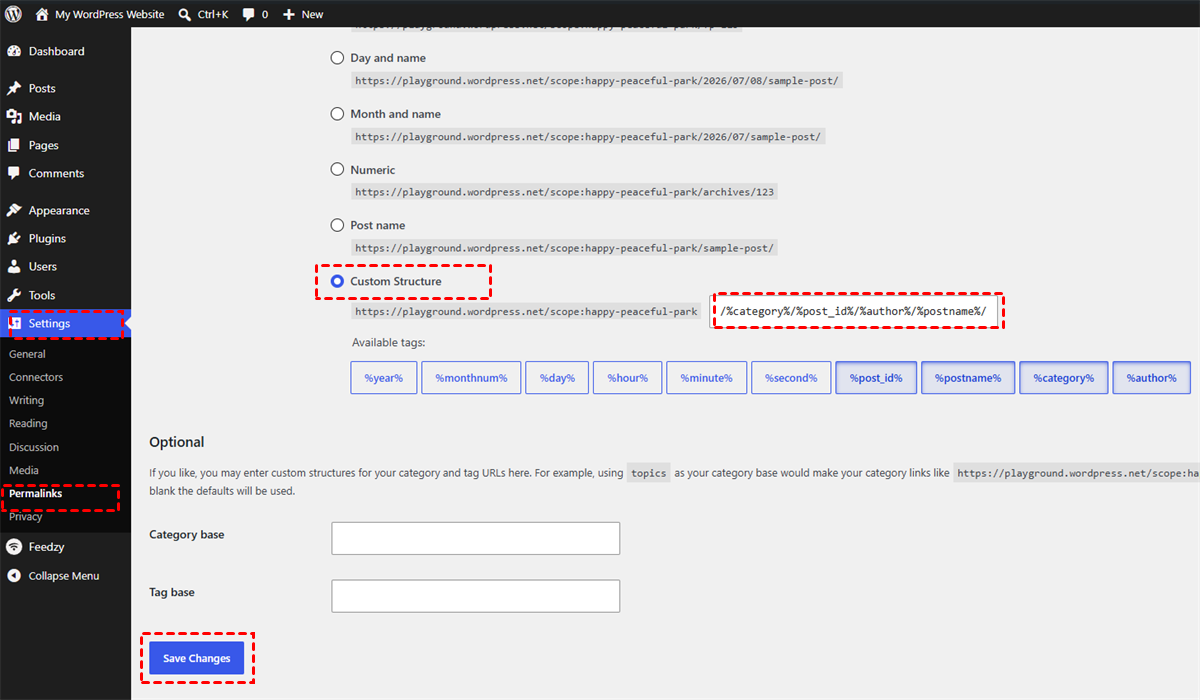Open the search magnifier in admin bar
Viewport: 1200px width, 700px height.
click(x=186, y=14)
